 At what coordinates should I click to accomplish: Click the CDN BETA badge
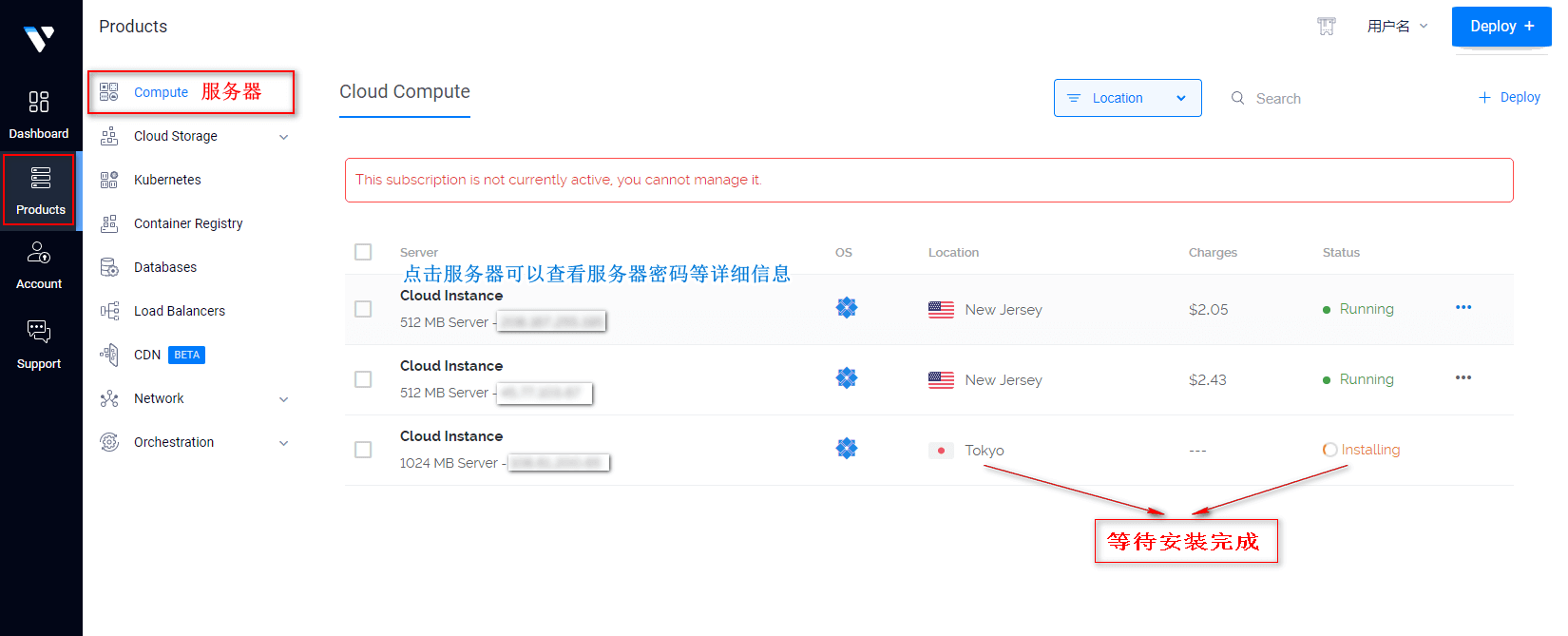[x=187, y=355]
